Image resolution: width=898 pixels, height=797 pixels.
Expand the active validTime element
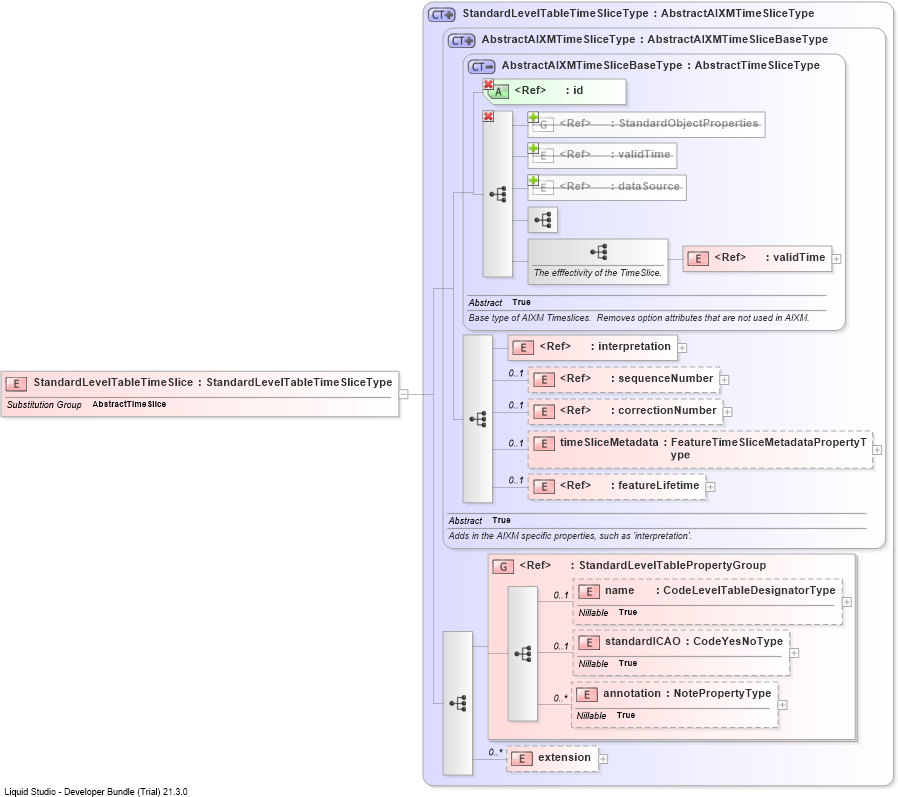click(x=837, y=259)
